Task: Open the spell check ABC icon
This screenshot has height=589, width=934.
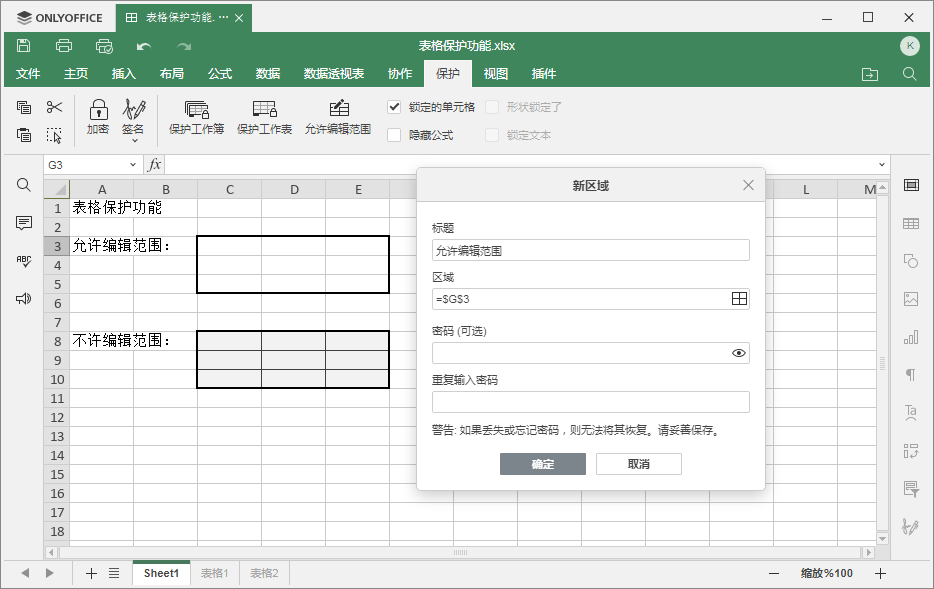Action: pyautogui.click(x=24, y=261)
